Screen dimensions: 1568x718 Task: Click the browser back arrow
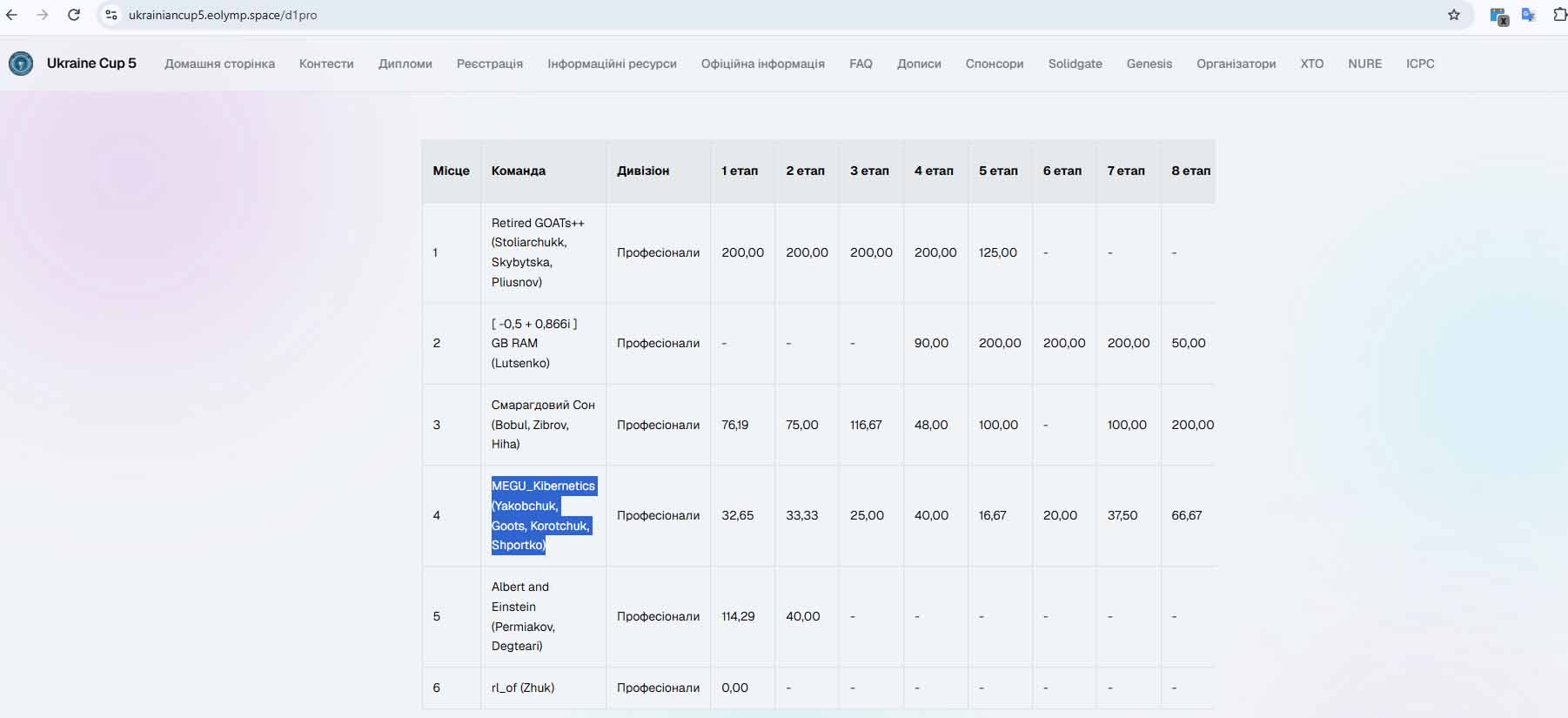click(x=12, y=15)
